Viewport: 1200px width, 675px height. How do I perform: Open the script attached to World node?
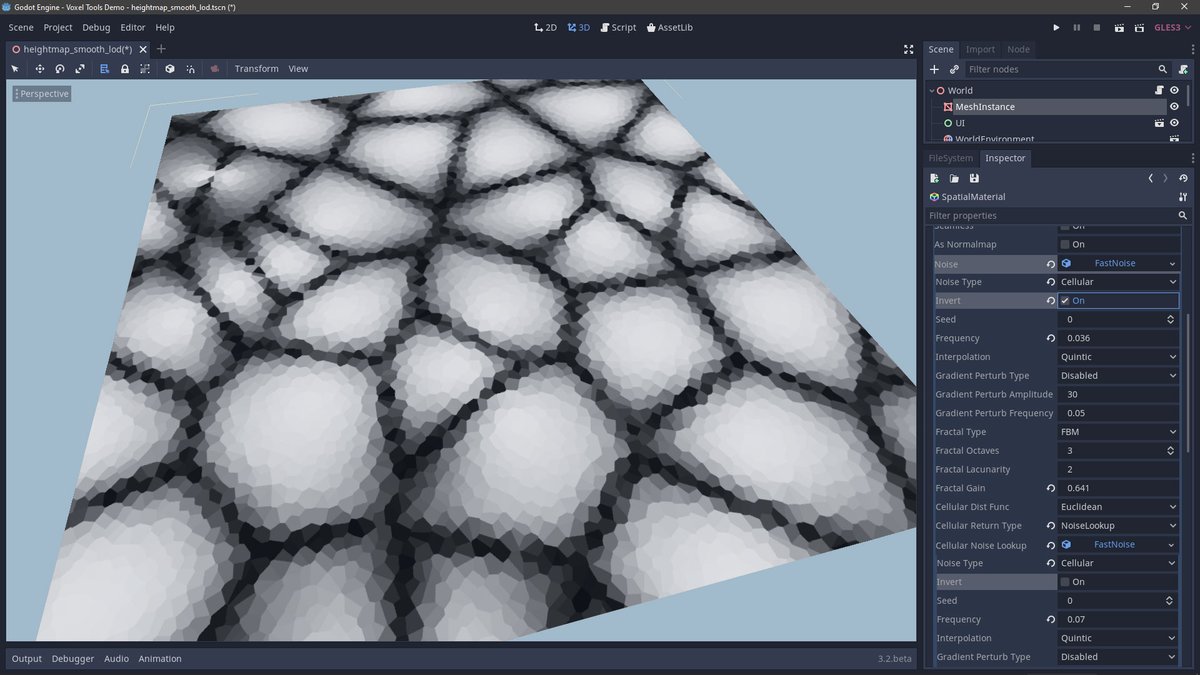(x=1159, y=90)
